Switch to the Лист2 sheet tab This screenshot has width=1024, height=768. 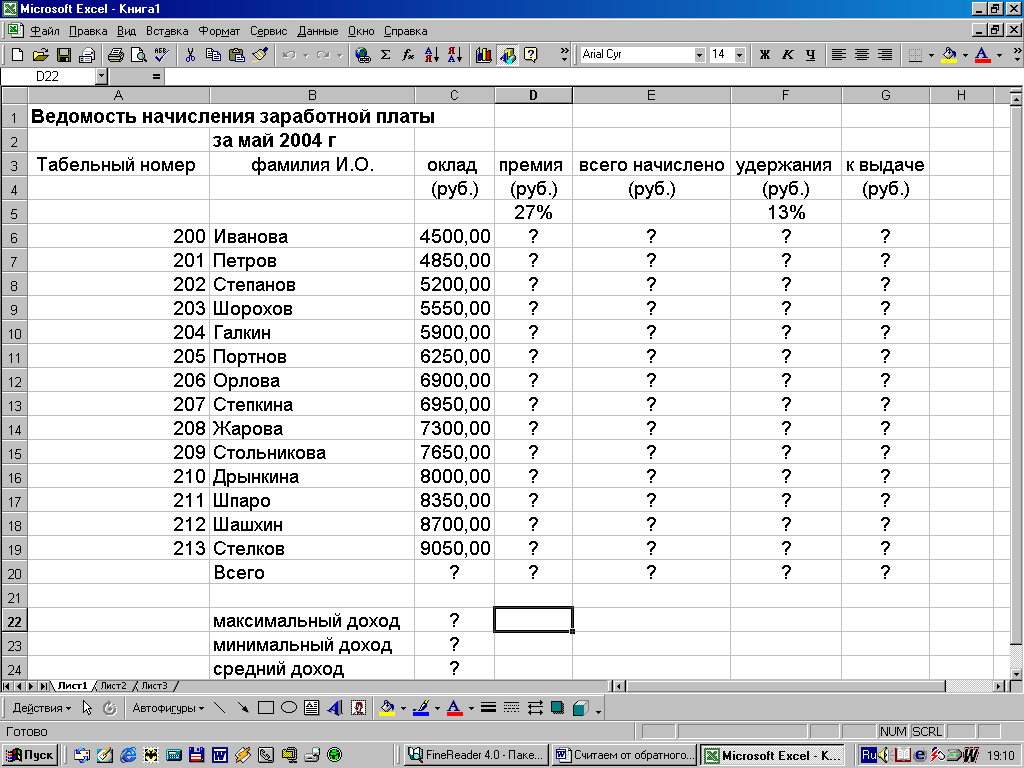(112, 686)
